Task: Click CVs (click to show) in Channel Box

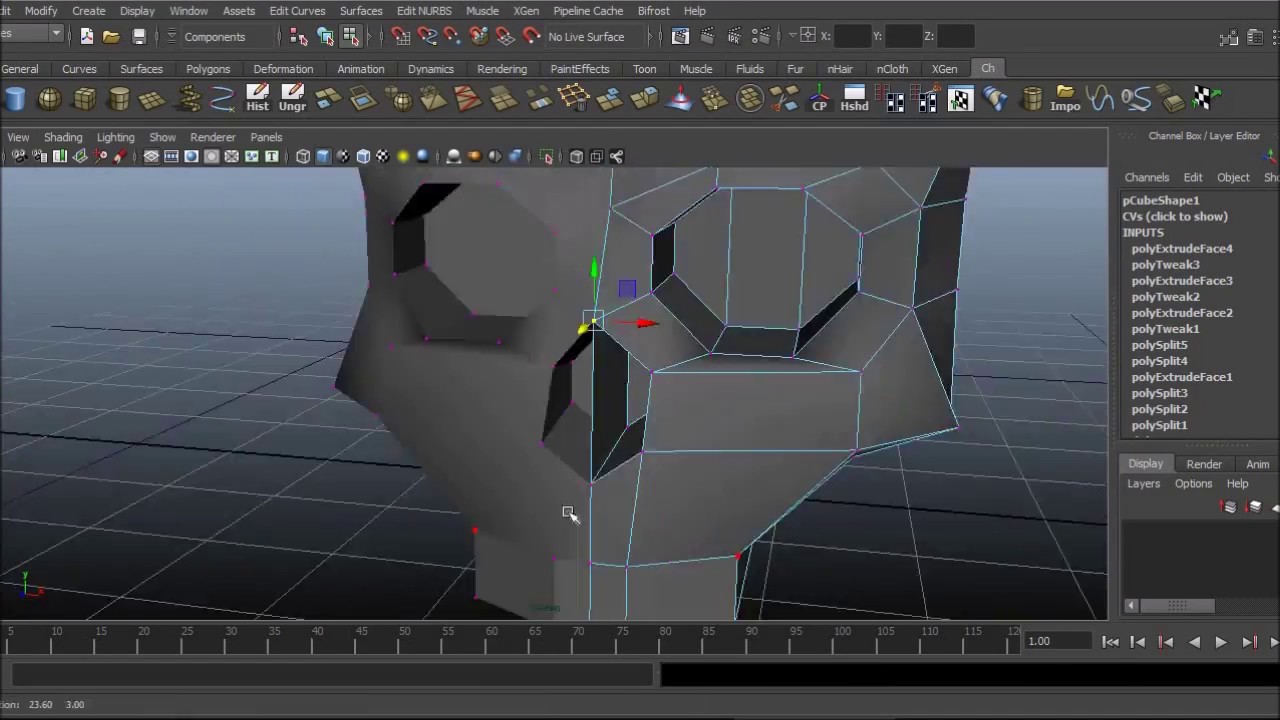Action: [x=1175, y=217]
